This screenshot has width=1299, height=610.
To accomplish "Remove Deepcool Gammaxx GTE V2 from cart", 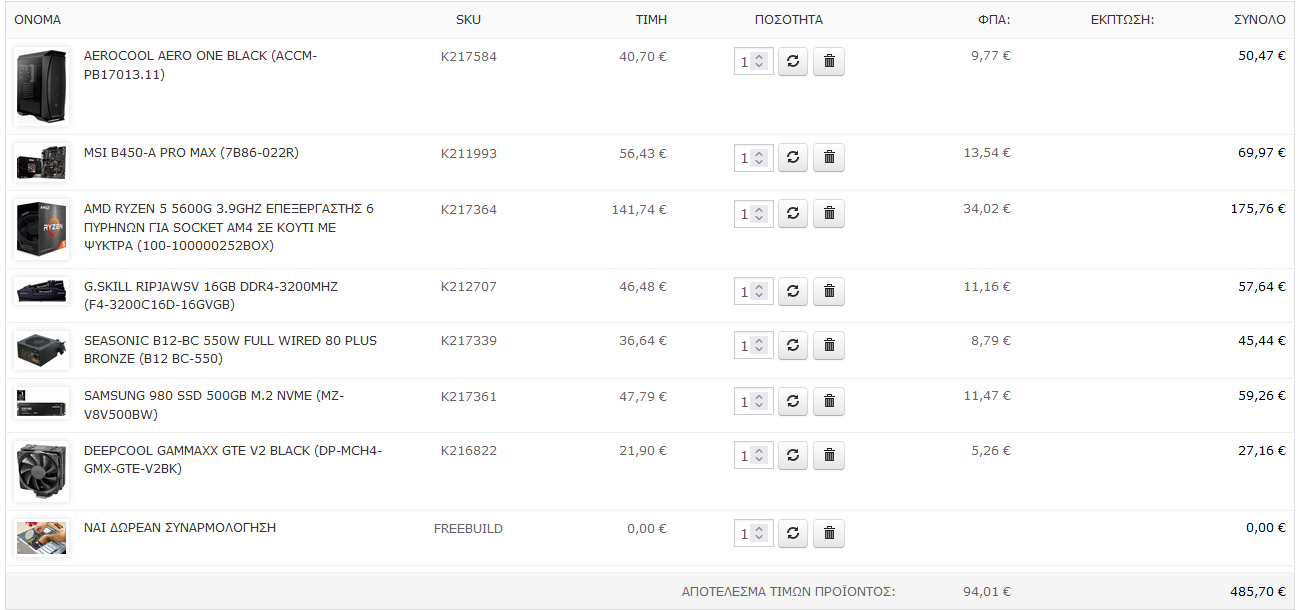I will pos(829,456).
